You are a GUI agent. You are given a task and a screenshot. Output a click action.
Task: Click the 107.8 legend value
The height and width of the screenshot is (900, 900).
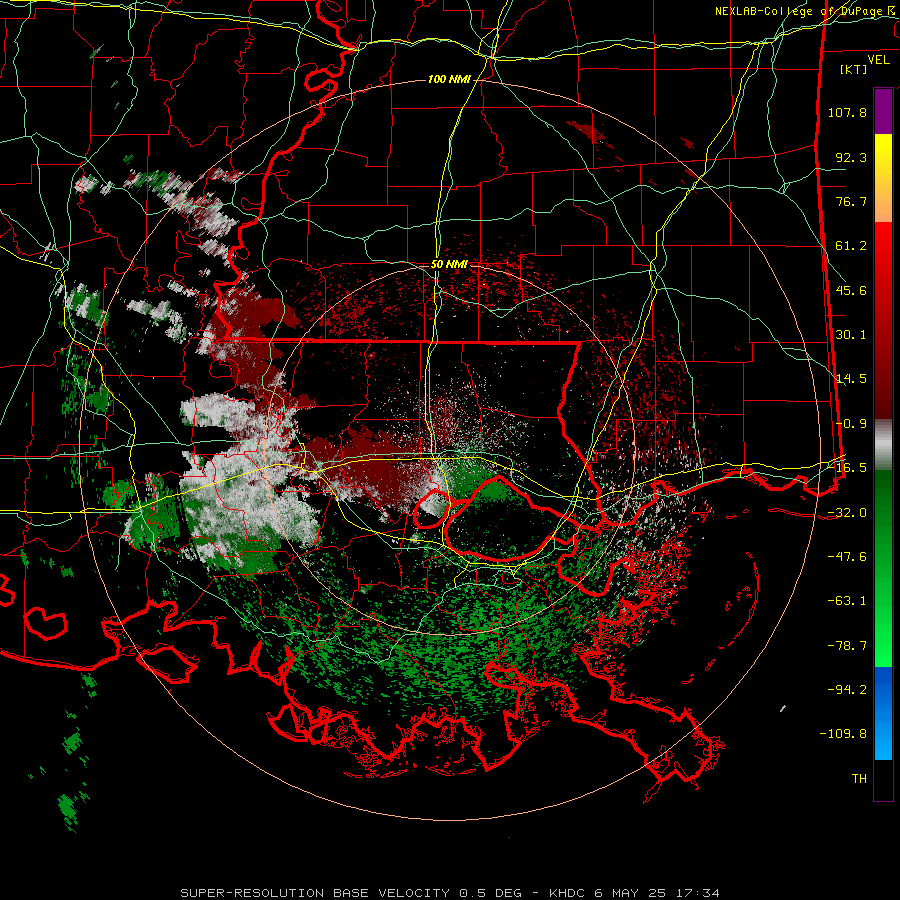(x=847, y=112)
